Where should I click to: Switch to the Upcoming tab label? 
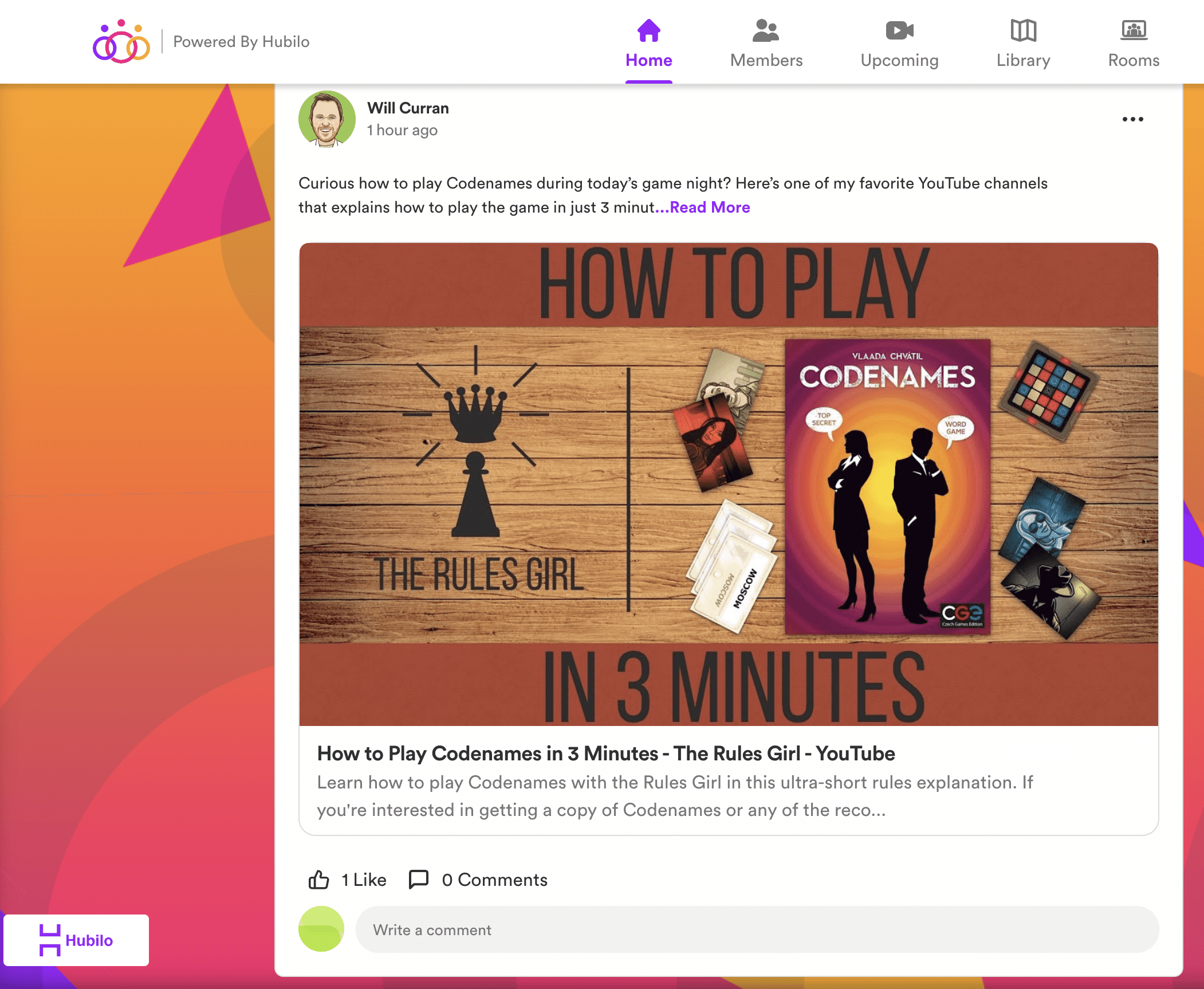899,60
